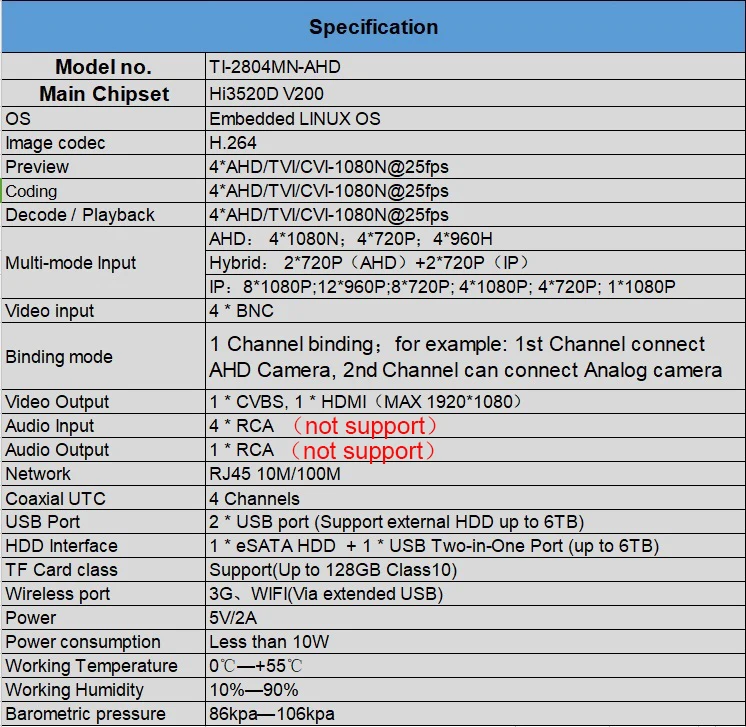Select the 'Barometric pressure' label
The width and height of the screenshot is (746, 727).
click(86, 714)
